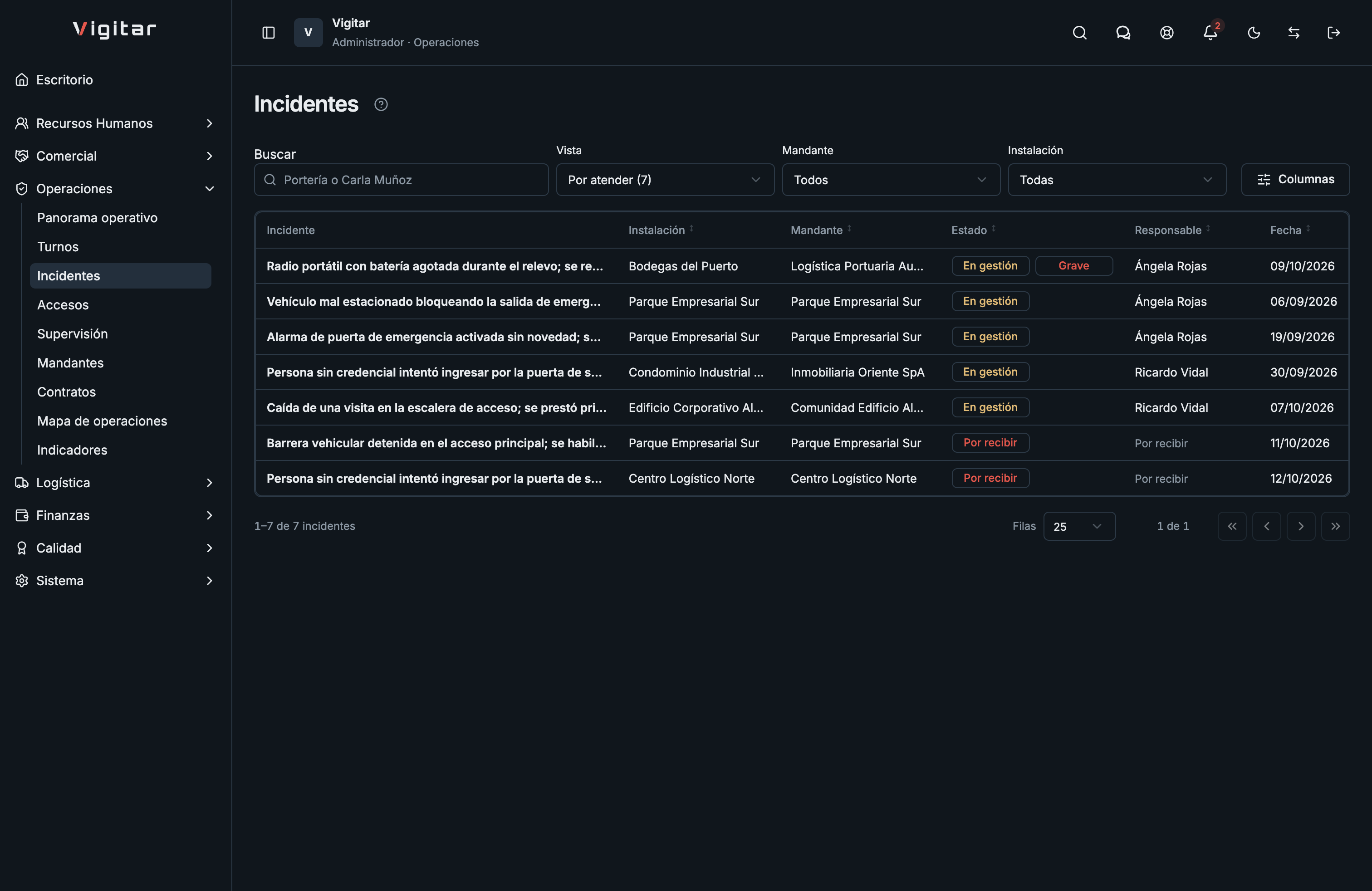Click the V avatar in header
The height and width of the screenshot is (891, 1372).
pyautogui.click(x=309, y=33)
